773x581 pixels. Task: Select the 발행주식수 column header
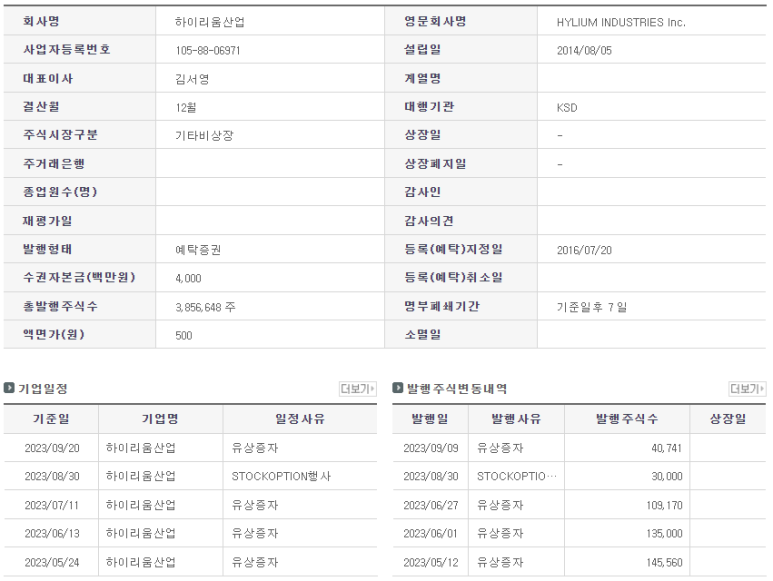pos(627,419)
